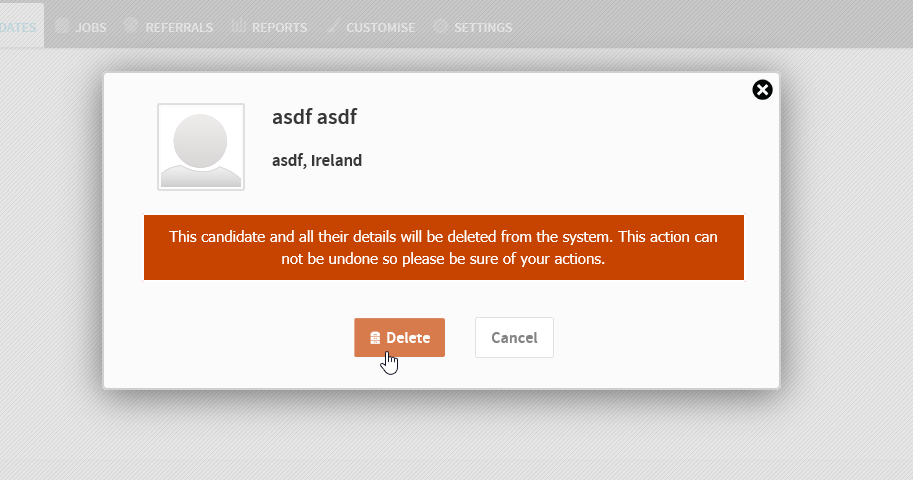Click the Jobs briefcase icon in navigation

click(62, 27)
